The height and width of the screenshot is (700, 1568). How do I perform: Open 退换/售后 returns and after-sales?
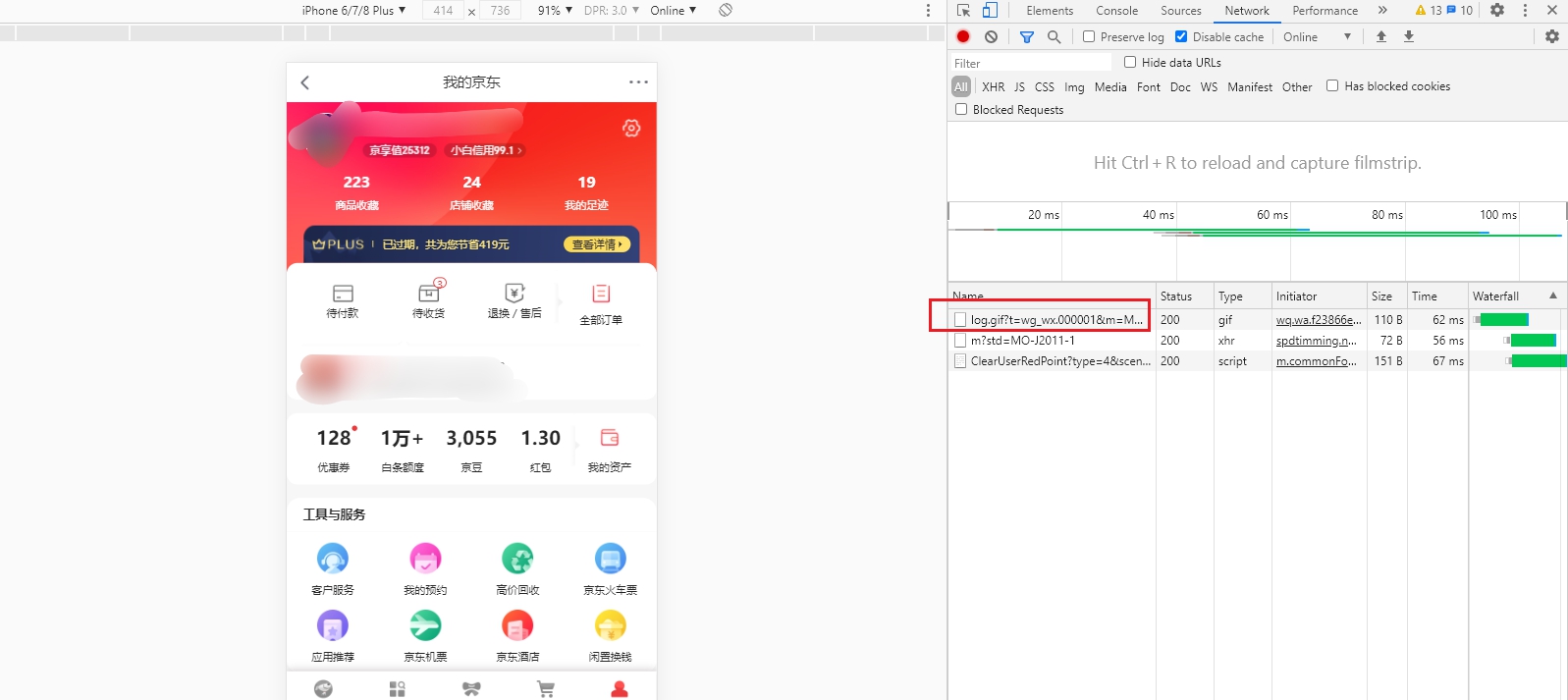click(514, 300)
